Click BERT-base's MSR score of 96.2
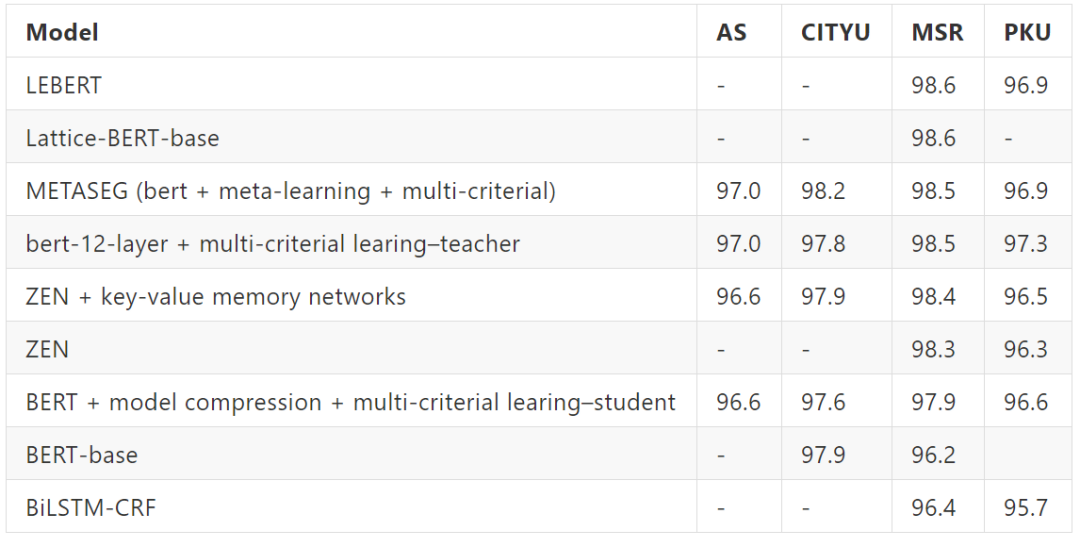The width and height of the screenshot is (1080, 547). point(933,455)
